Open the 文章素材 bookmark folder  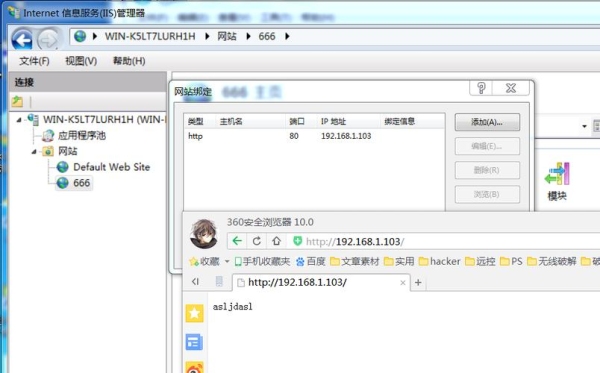(354, 262)
